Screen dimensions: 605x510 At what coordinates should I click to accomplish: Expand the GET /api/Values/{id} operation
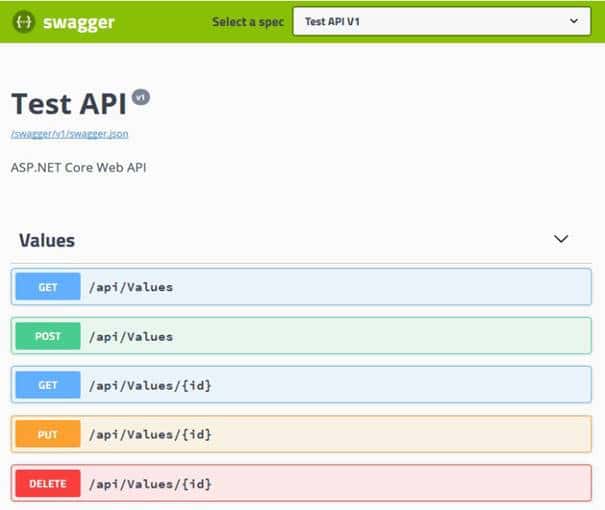coord(301,385)
